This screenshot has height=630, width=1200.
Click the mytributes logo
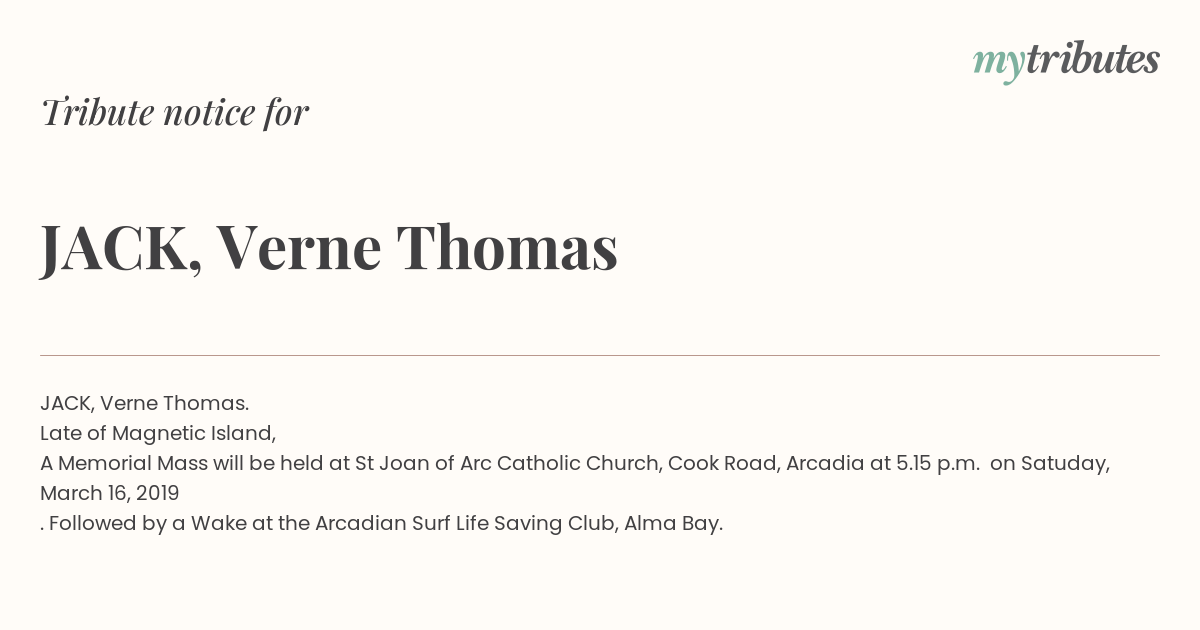click(1066, 61)
